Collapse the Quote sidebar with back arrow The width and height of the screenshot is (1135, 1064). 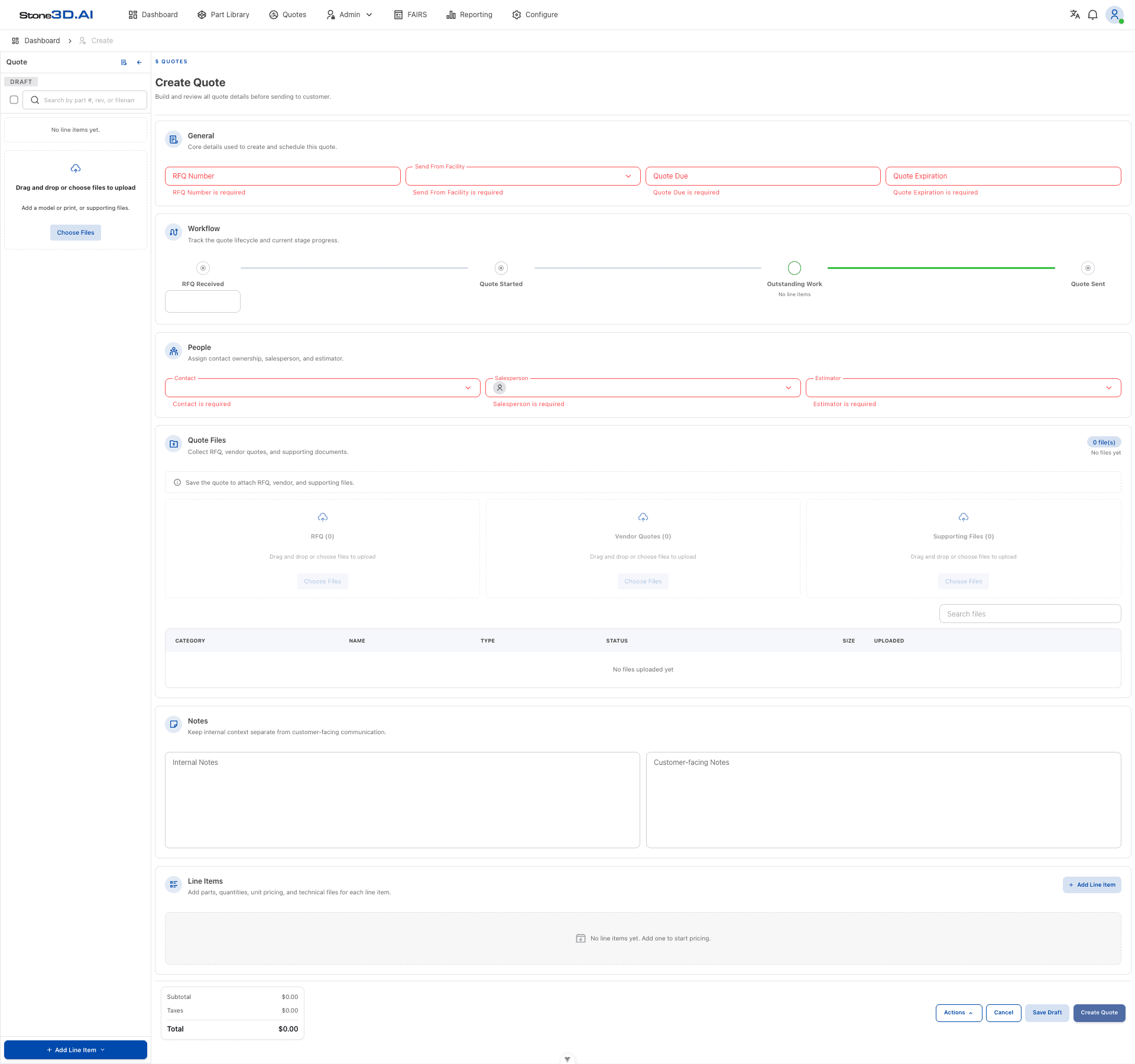pos(140,62)
